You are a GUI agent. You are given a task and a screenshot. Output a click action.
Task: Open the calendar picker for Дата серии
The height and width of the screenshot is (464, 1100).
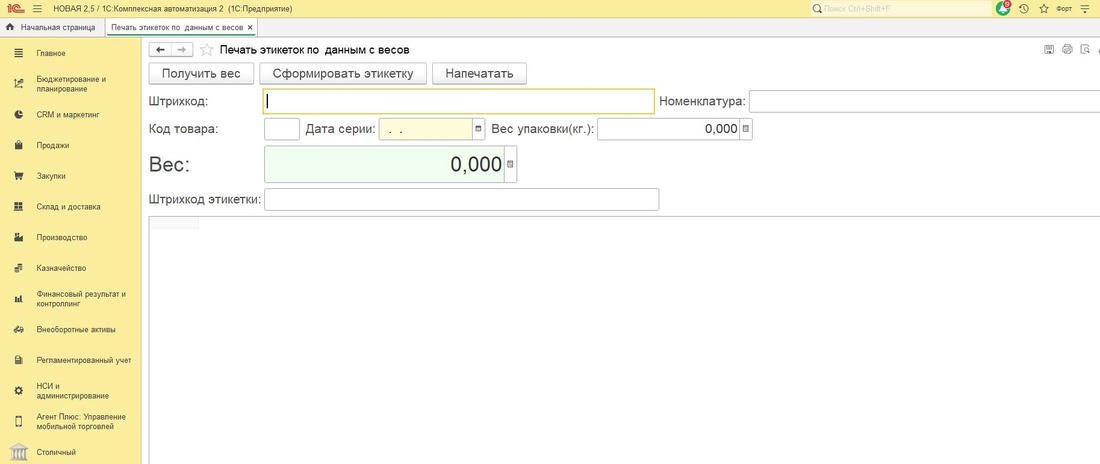(x=478, y=129)
